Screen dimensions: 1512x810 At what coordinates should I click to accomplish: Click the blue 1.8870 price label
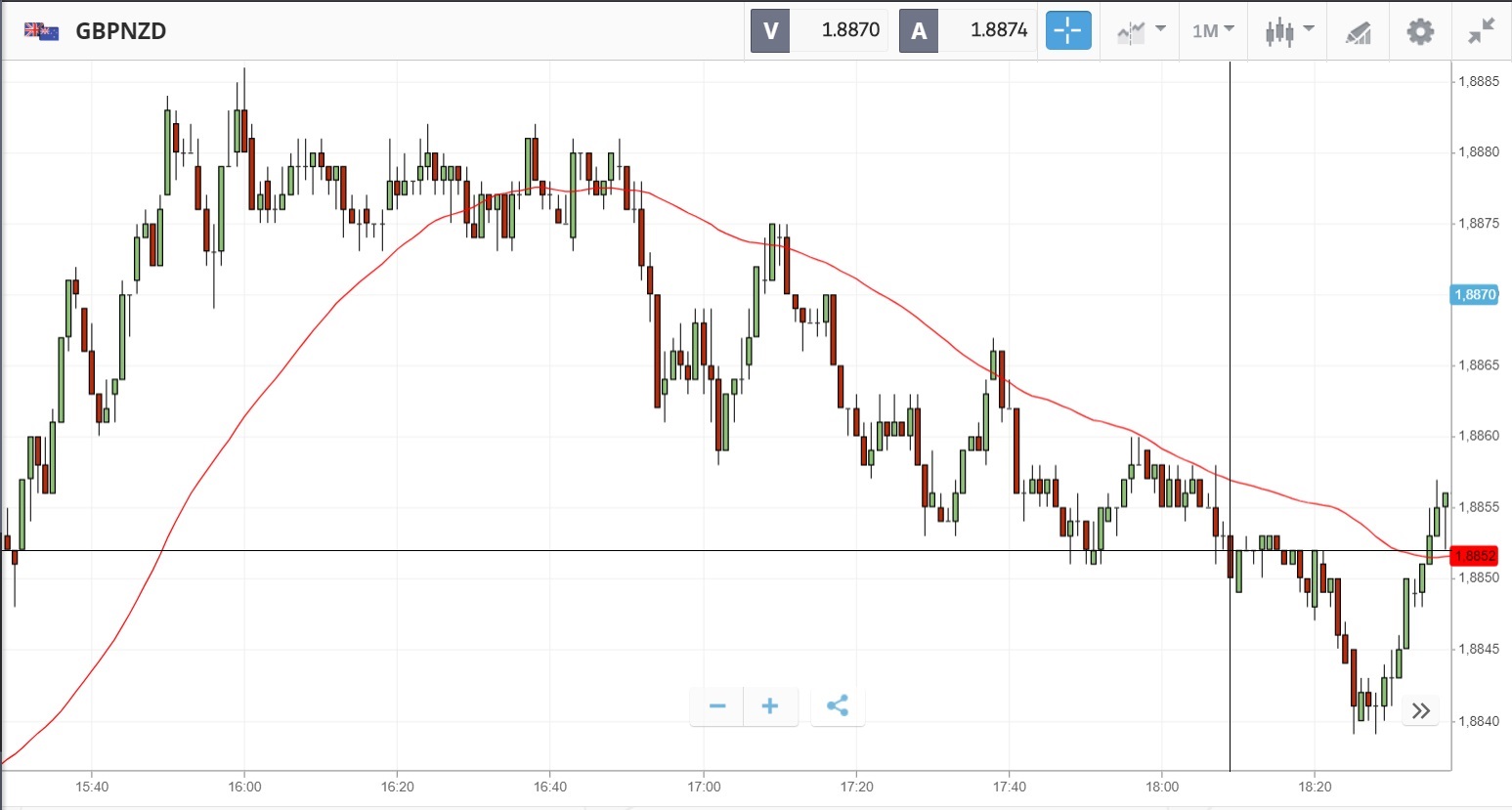click(x=1474, y=294)
